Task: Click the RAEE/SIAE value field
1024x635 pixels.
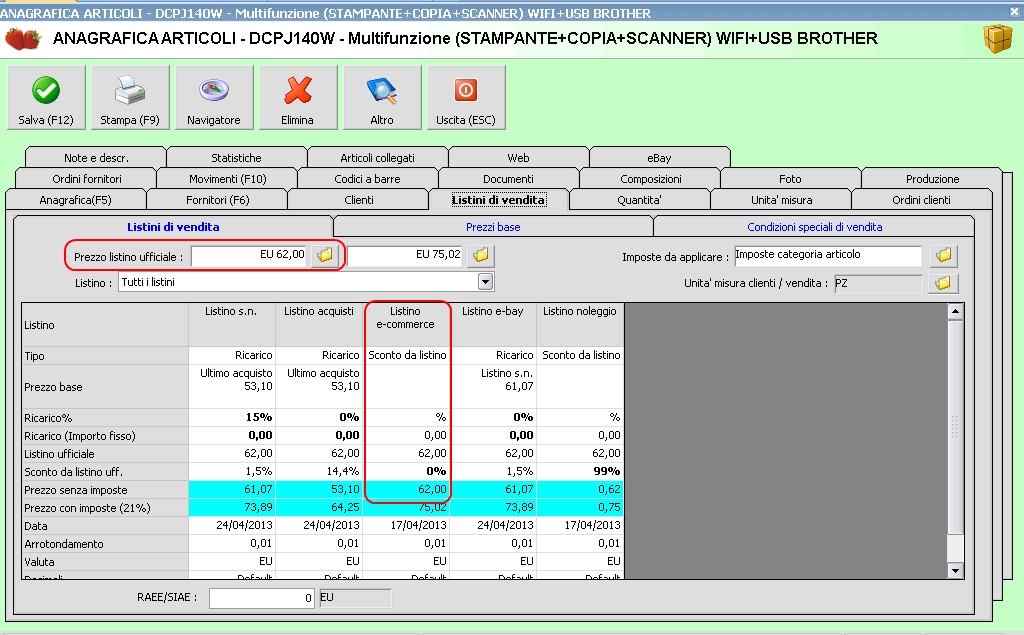Action: 262,598
